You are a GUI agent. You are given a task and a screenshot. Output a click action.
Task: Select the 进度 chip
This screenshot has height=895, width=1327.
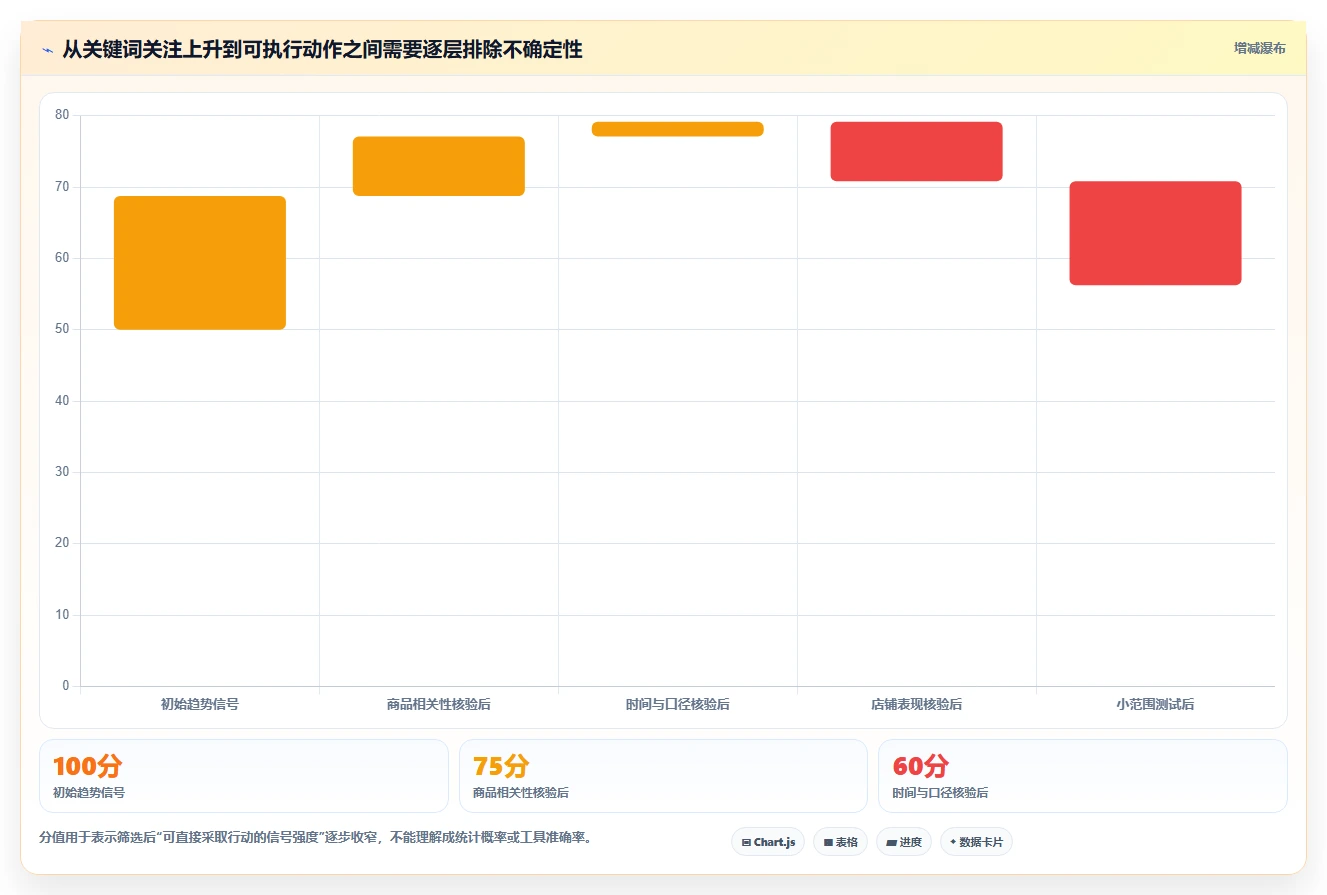(x=904, y=842)
